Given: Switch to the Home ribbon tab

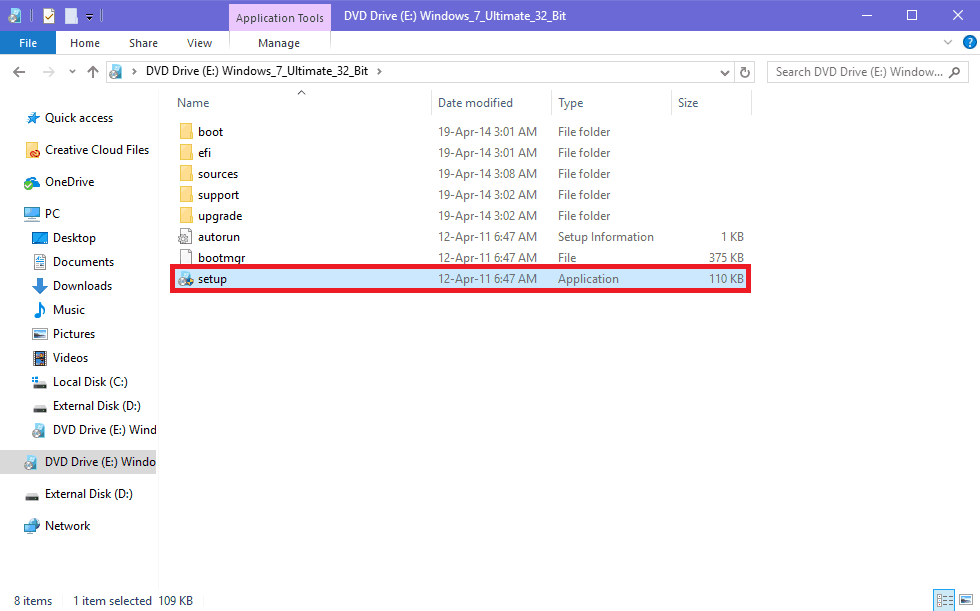Looking at the screenshot, I should [x=84, y=42].
